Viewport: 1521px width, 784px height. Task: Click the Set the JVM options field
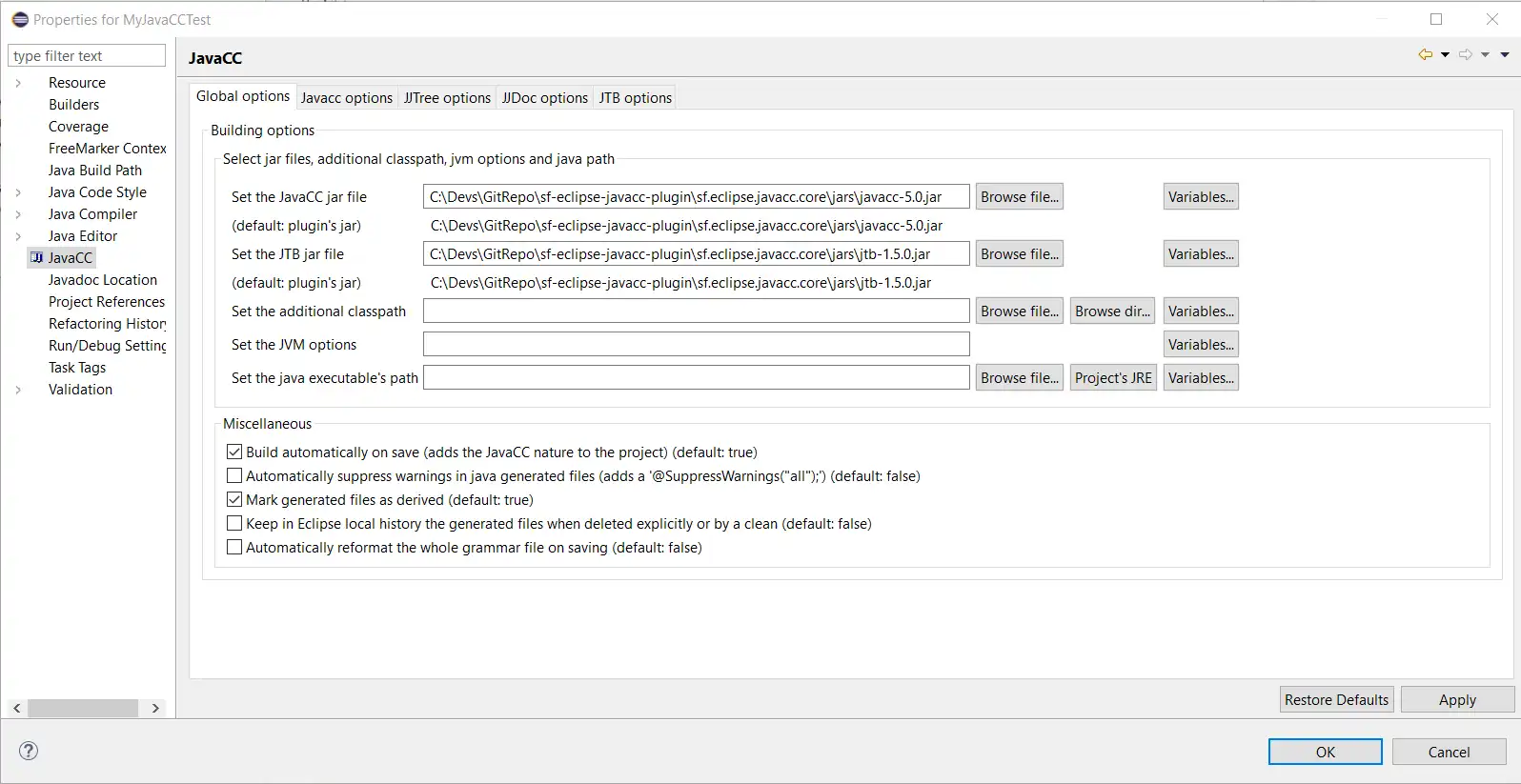coord(696,345)
